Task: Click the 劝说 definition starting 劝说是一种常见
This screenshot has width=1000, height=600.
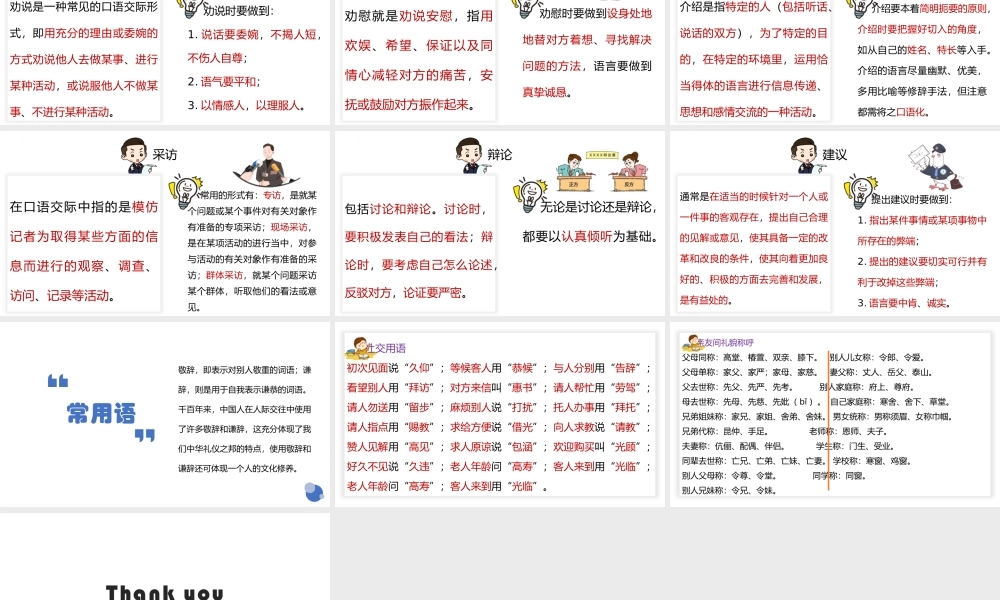Action: (x=84, y=60)
